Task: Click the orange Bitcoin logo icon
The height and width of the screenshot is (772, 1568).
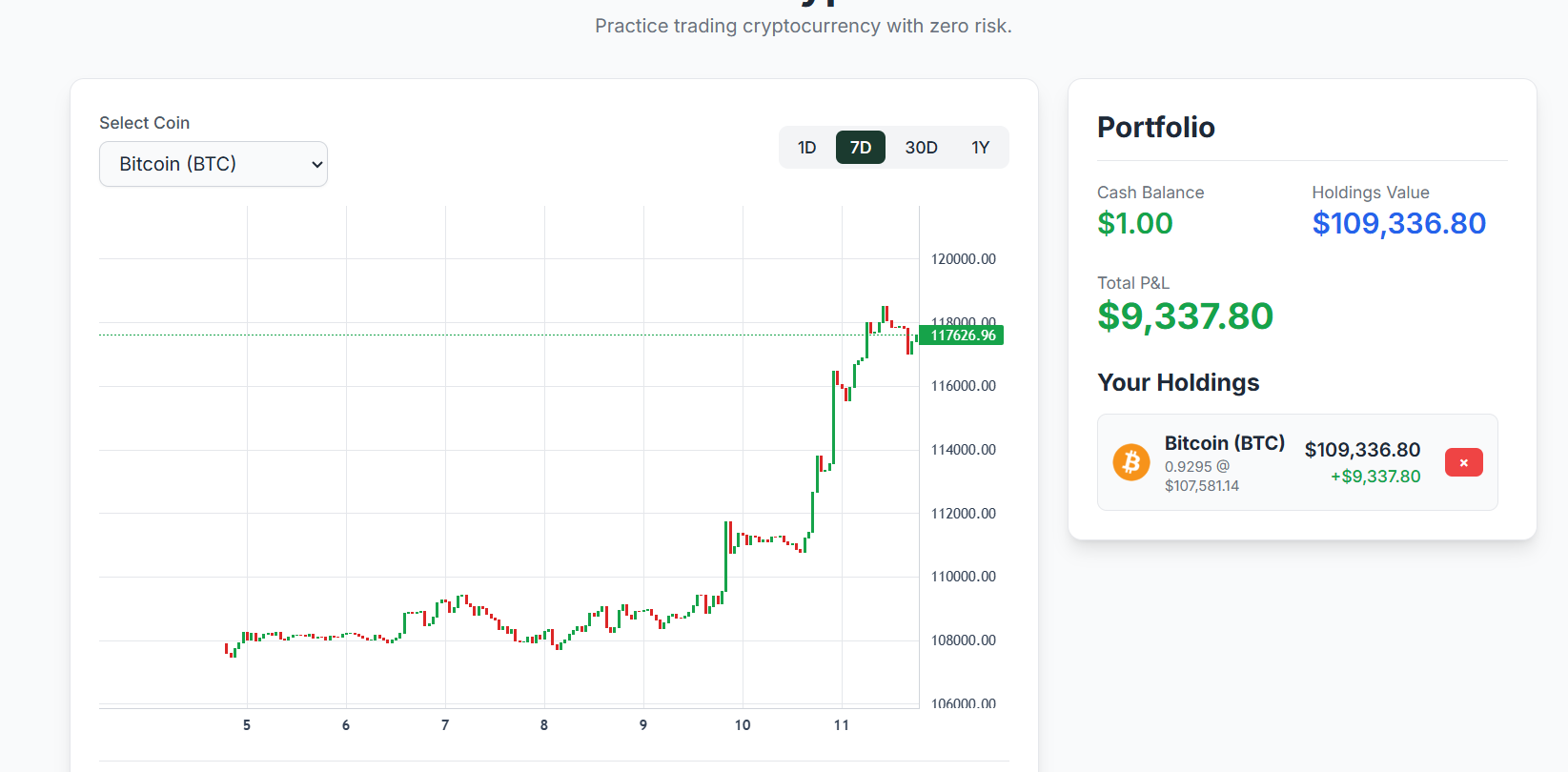Action: tap(1131, 462)
